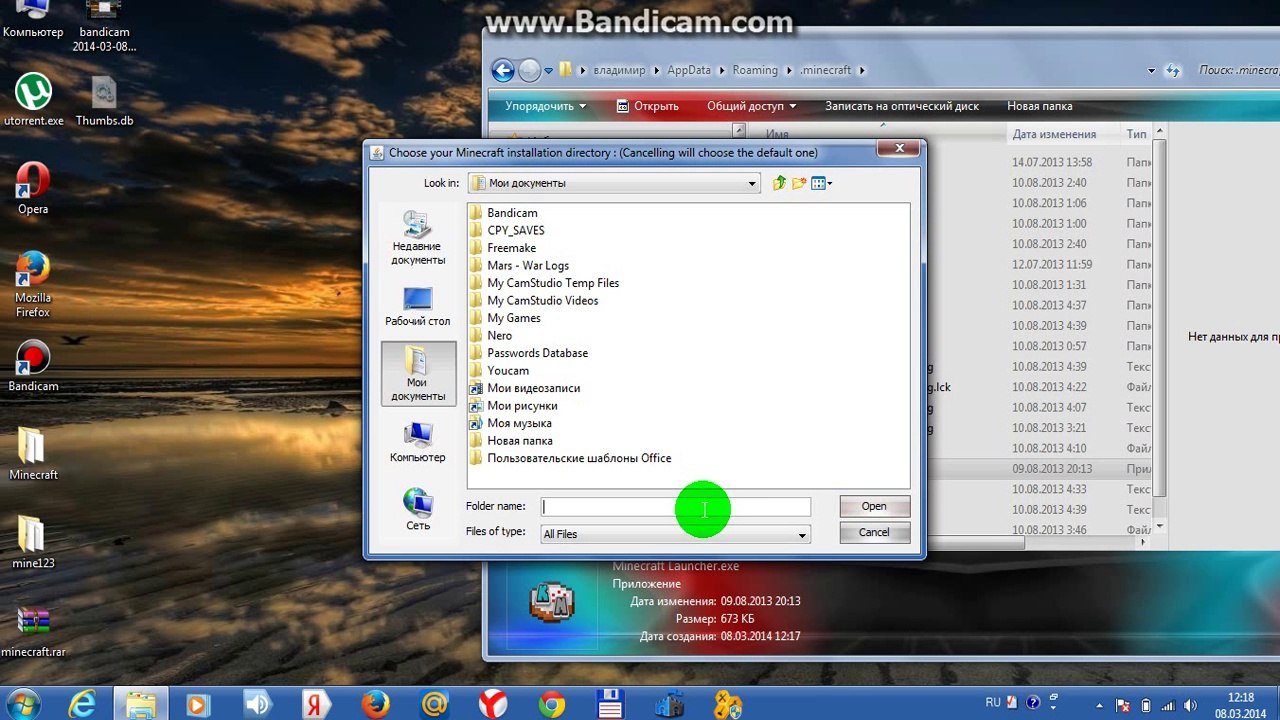
Task: Open Minecraft folder on desktop
Action: [x=33, y=454]
